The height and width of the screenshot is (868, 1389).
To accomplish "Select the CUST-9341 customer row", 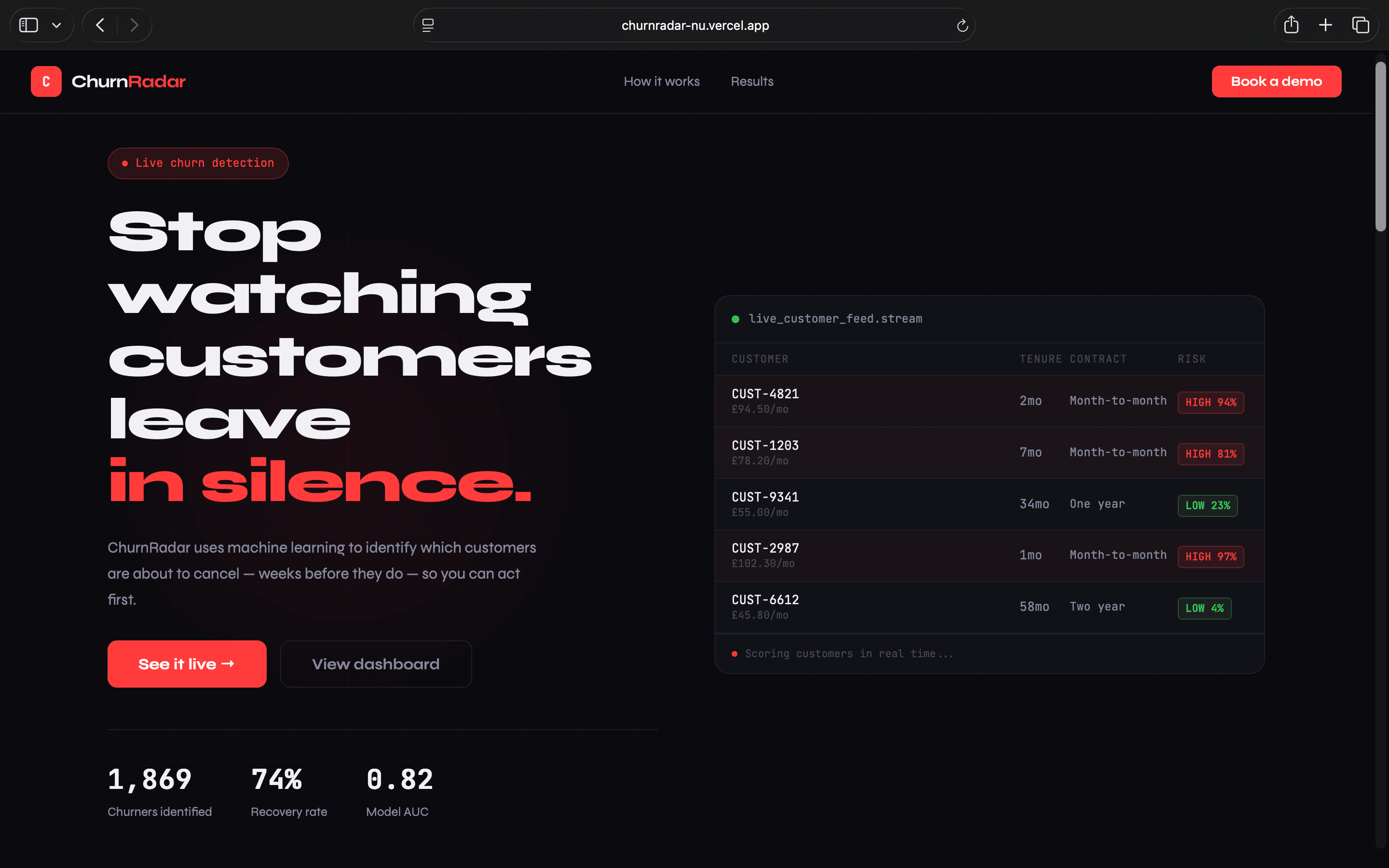I will coord(990,504).
